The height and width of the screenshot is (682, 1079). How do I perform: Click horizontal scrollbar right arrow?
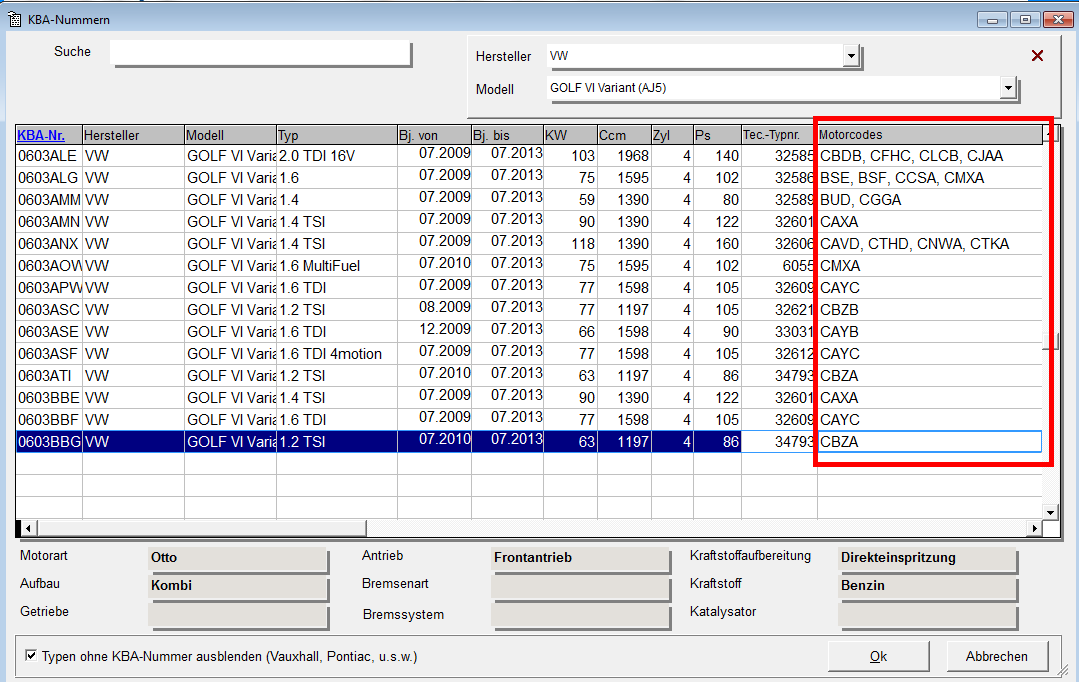[1034, 529]
